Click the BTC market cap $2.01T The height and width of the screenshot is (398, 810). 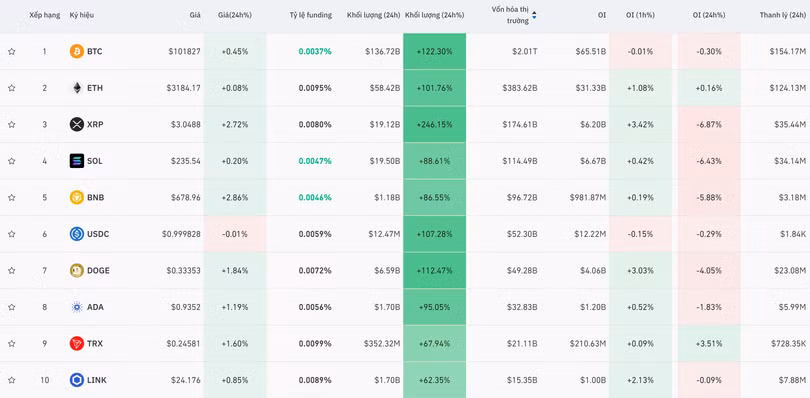click(525, 51)
